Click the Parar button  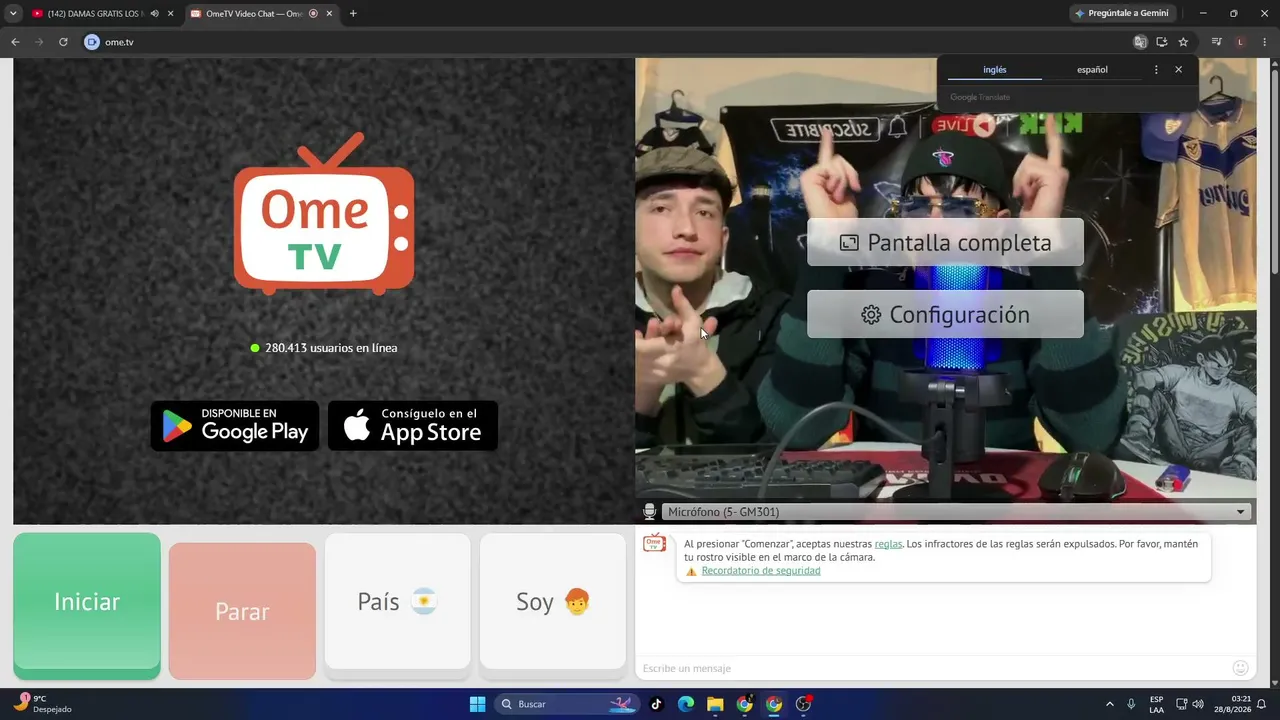[242, 611]
